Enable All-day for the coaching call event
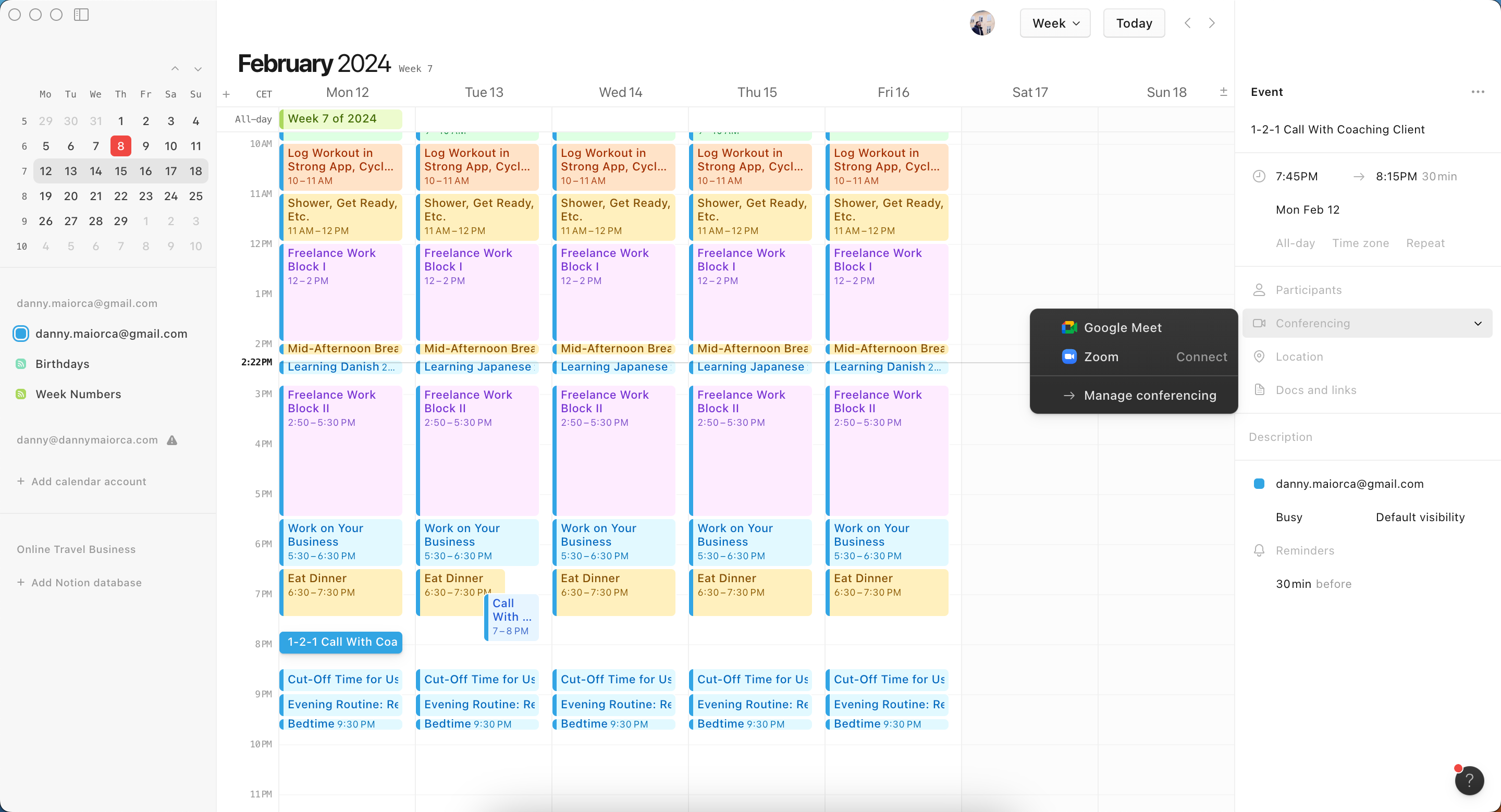 pyautogui.click(x=1295, y=243)
